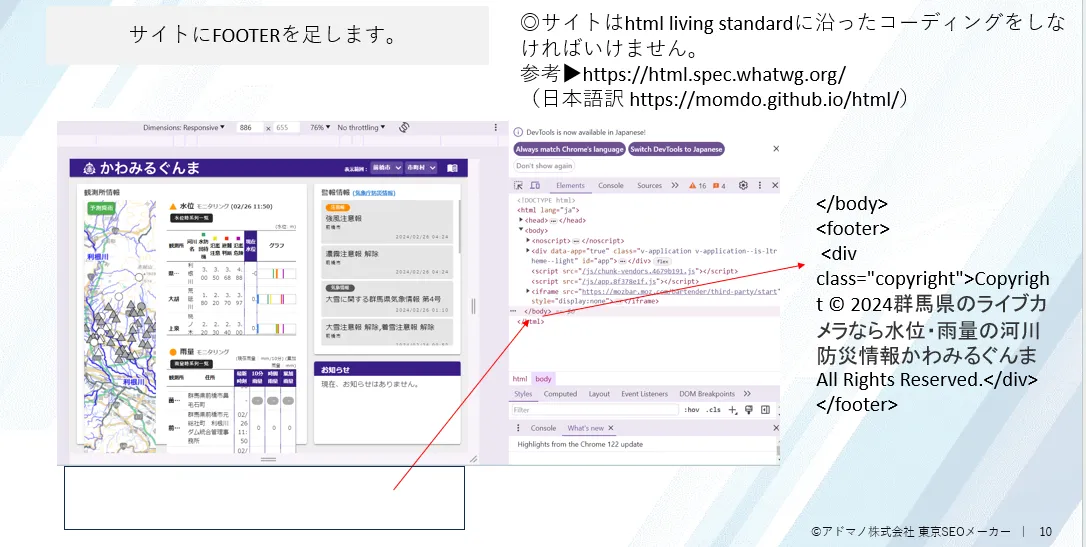Switch to the Sources tab

click(x=650, y=186)
